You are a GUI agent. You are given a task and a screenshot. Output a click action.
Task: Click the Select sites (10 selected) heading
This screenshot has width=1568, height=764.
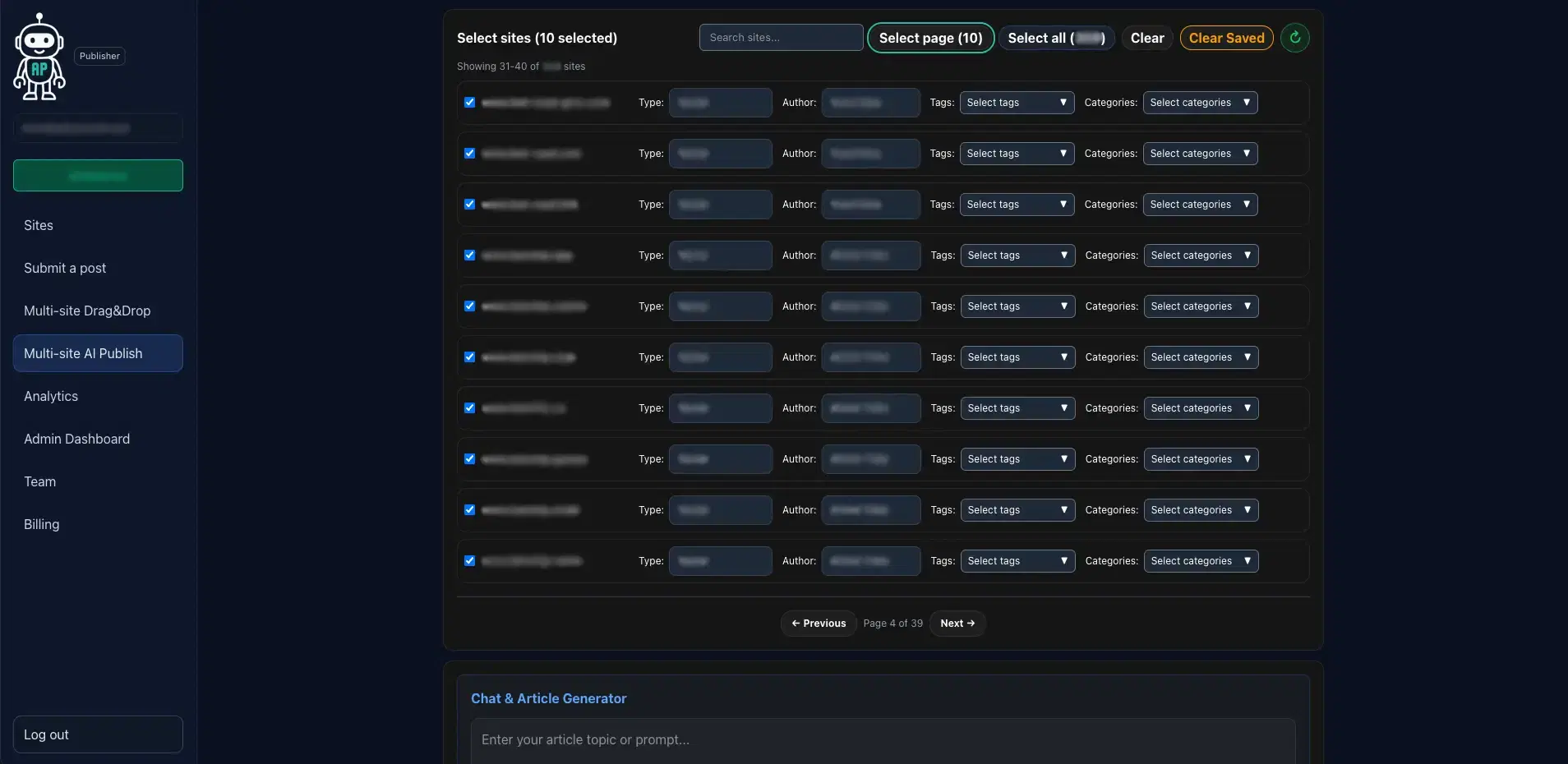click(537, 38)
